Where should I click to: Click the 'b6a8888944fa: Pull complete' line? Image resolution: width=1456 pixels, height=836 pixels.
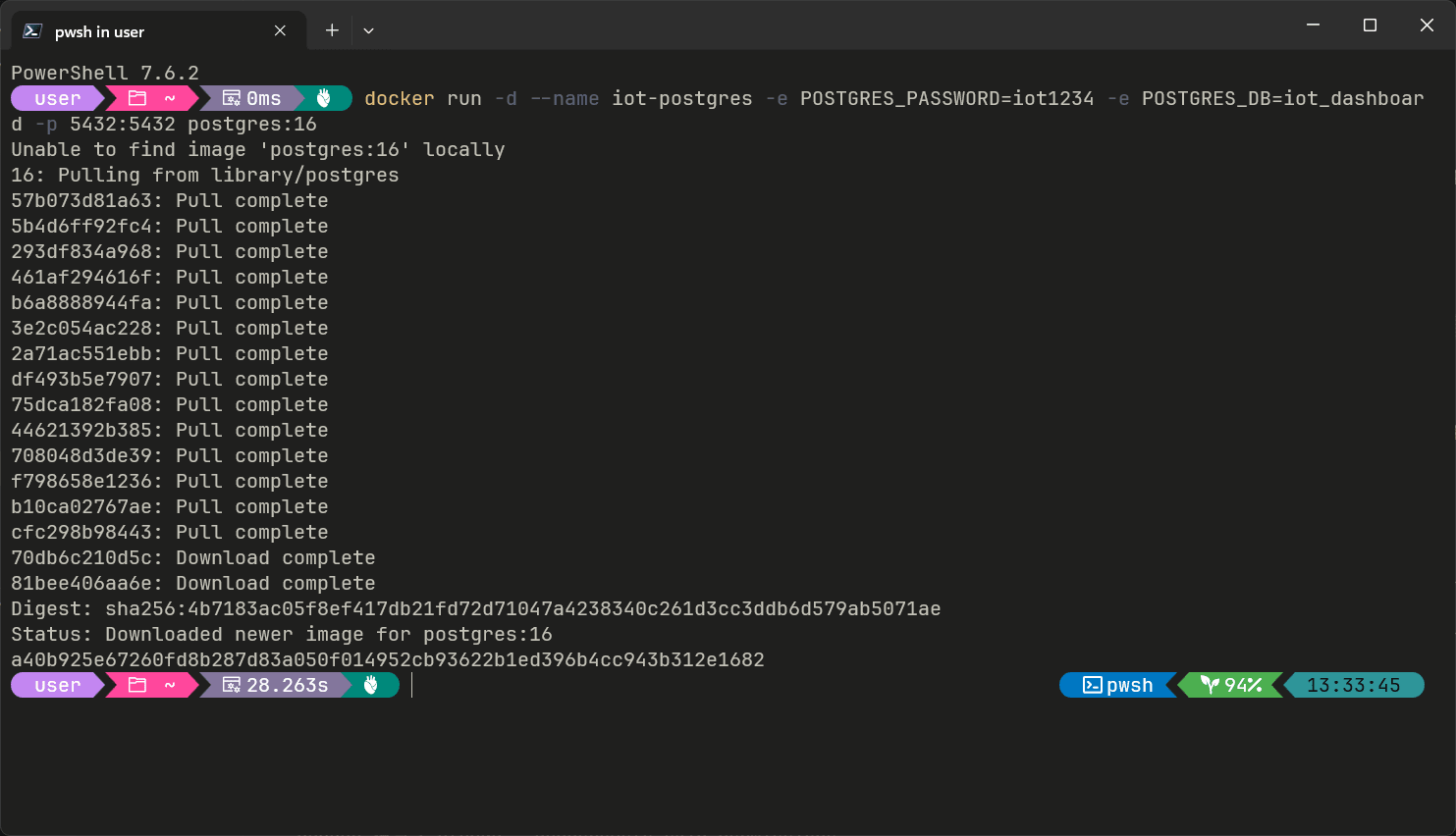pos(170,302)
